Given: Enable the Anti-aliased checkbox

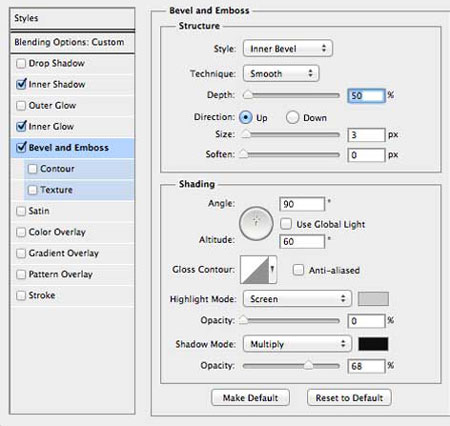Looking at the screenshot, I should tap(298, 270).
